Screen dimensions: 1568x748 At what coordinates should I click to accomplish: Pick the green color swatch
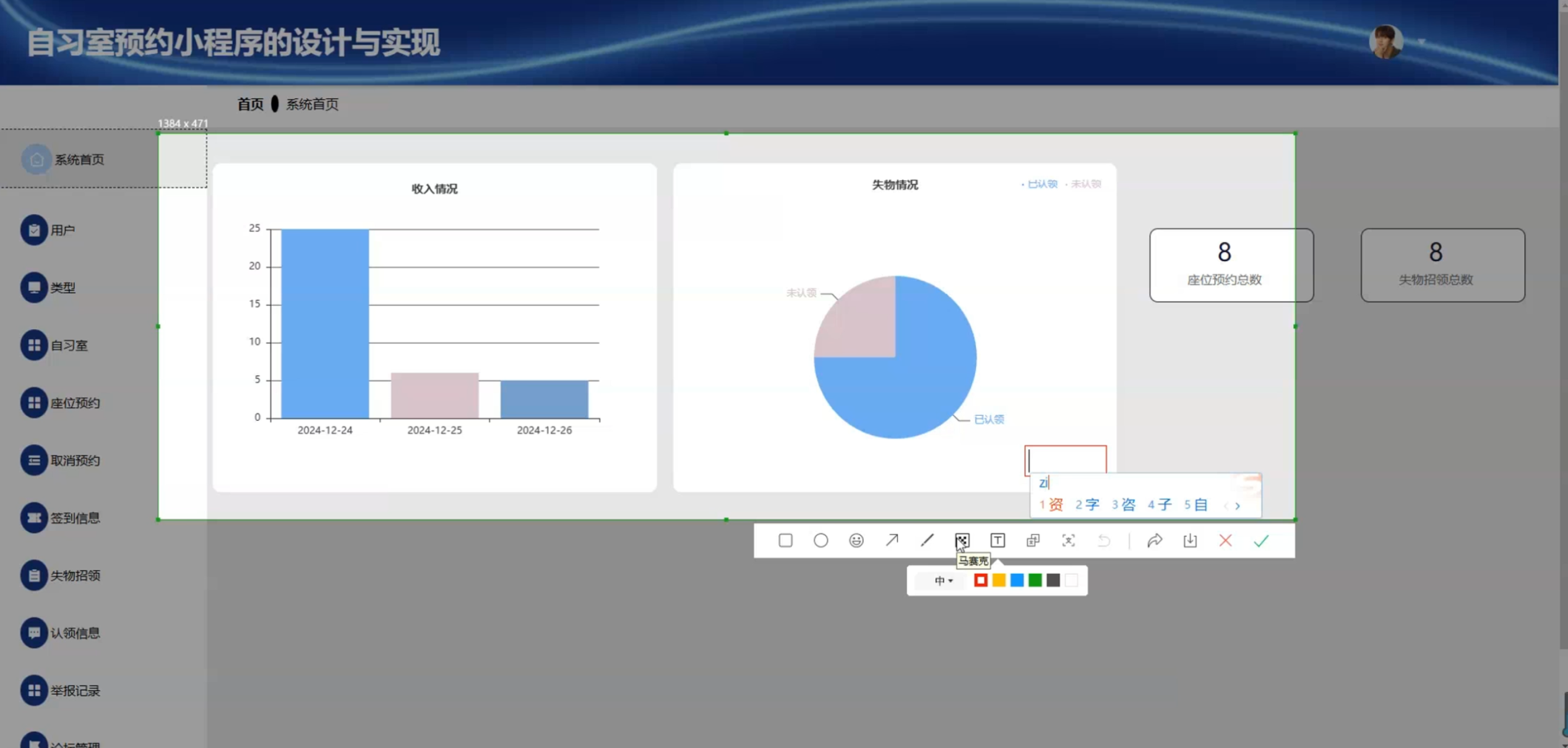point(1035,580)
